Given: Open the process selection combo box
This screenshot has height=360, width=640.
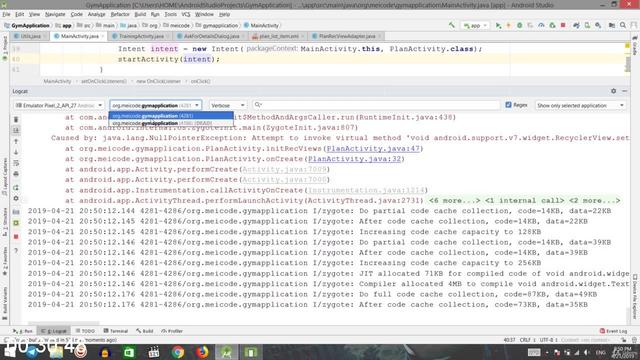Looking at the screenshot, I should 156,105.
